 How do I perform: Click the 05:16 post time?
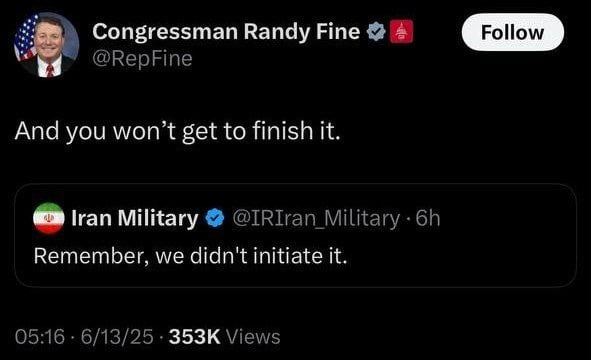click(x=40, y=337)
